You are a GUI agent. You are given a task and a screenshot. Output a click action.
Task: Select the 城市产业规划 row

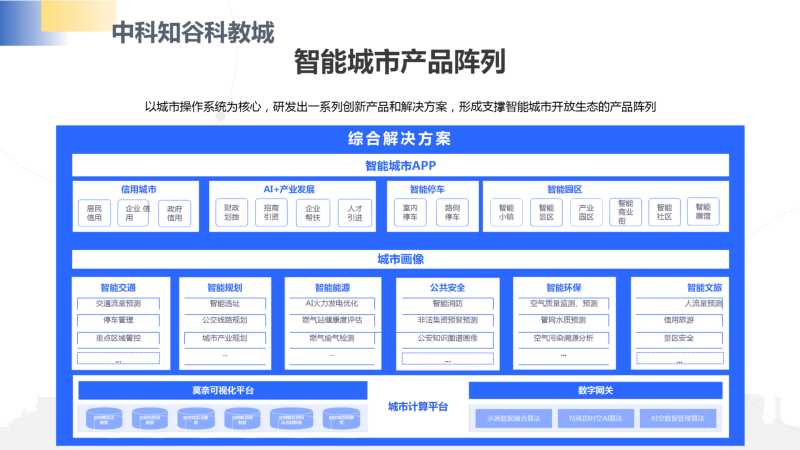pyautogui.click(x=225, y=338)
